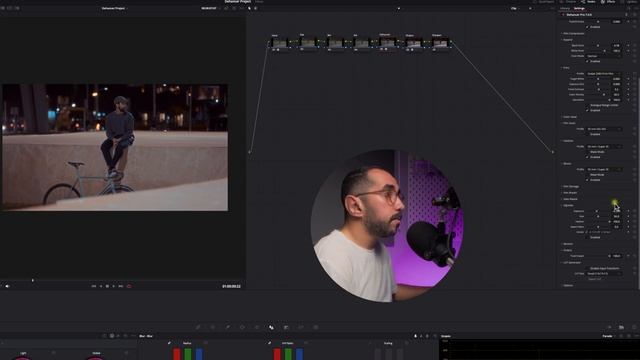Image resolution: width=640 pixels, height=360 pixels.
Task: Open the Parade scope type dropdown
Action: click(x=609, y=336)
